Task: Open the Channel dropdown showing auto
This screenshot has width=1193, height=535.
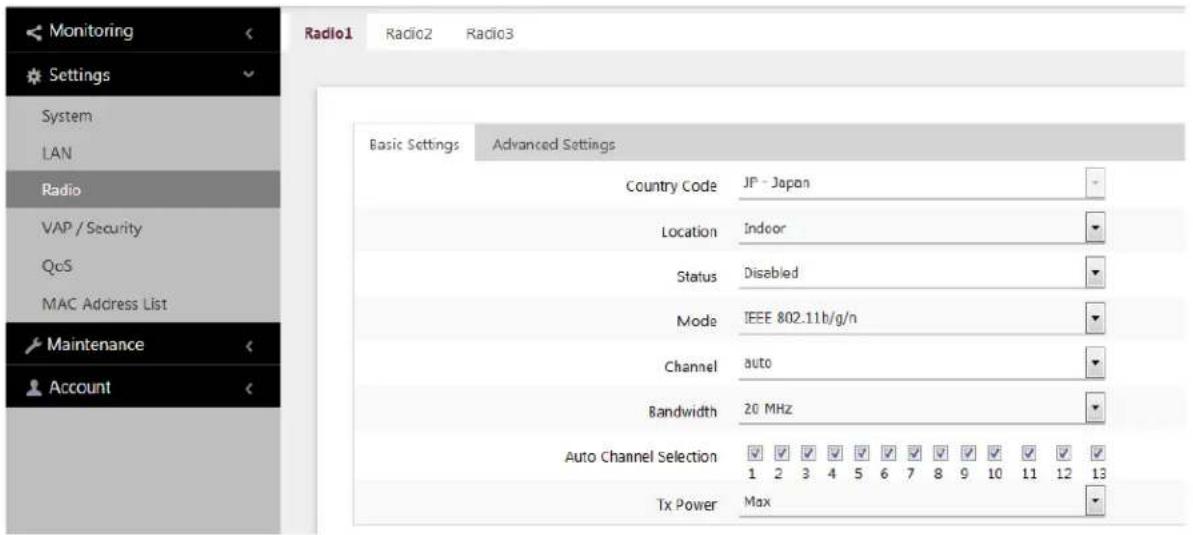Action: coord(920,364)
